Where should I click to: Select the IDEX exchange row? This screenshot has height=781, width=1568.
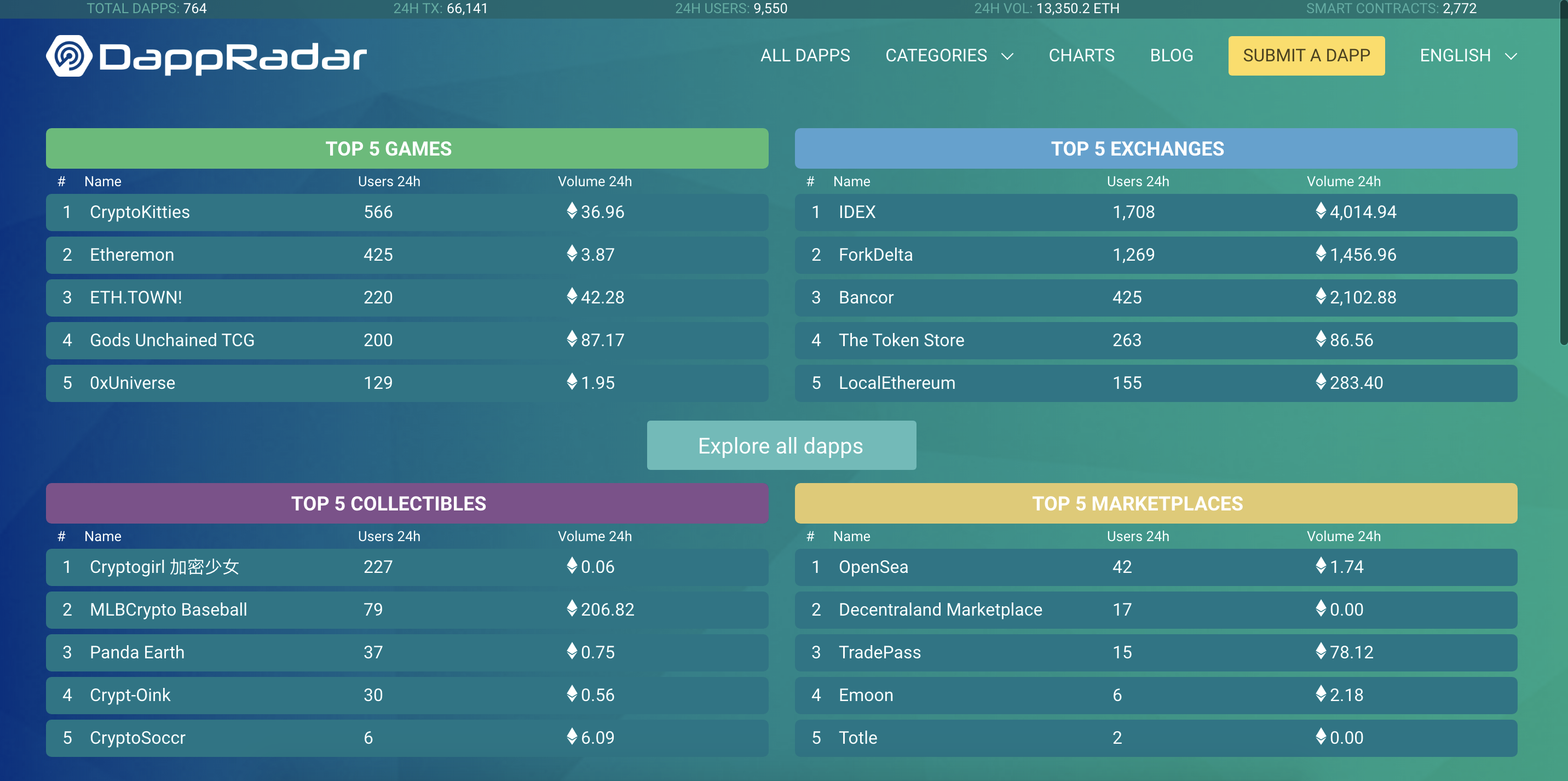(x=856, y=213)
